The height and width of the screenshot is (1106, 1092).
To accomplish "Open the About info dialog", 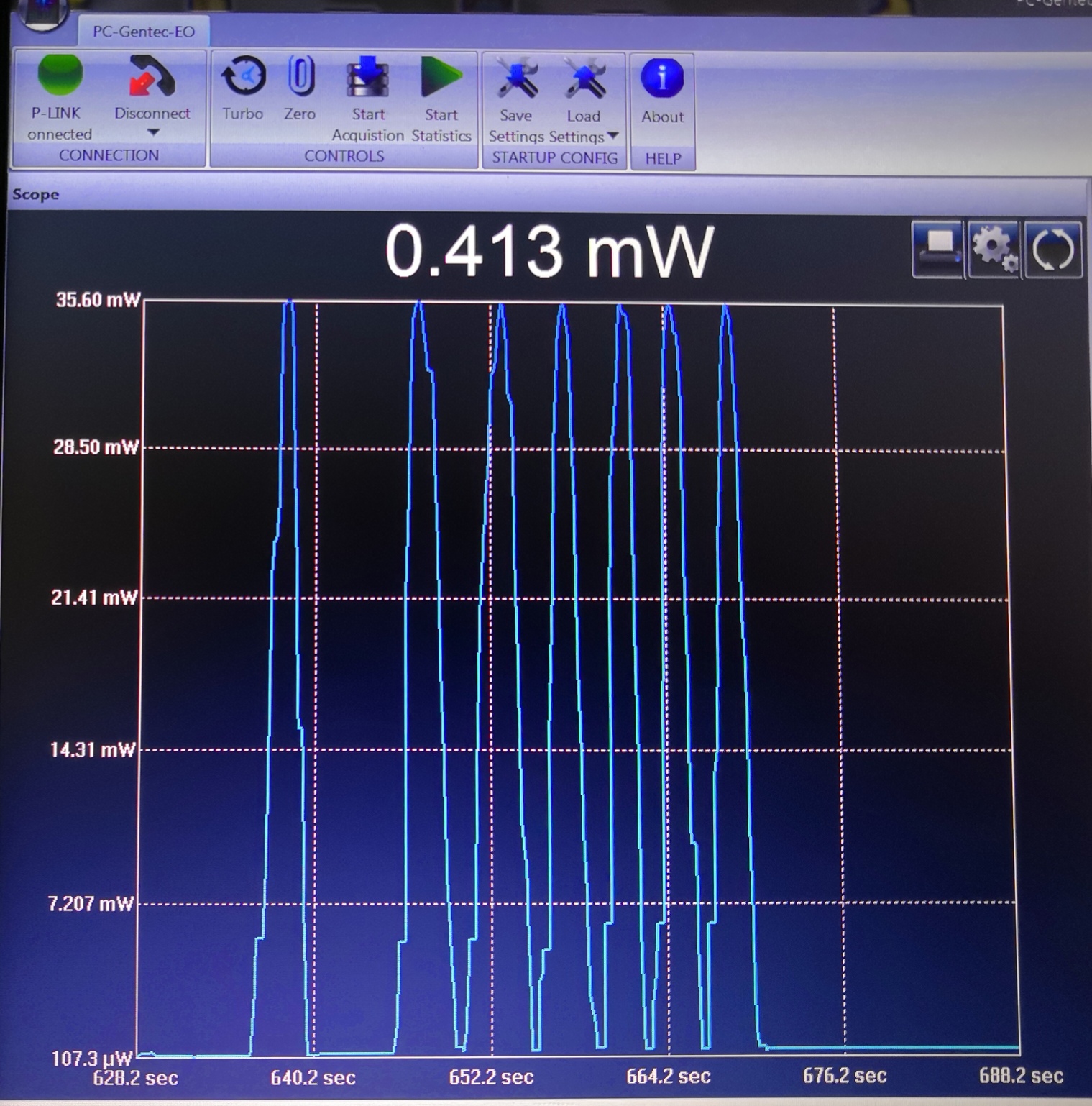I will pos(662,79).
